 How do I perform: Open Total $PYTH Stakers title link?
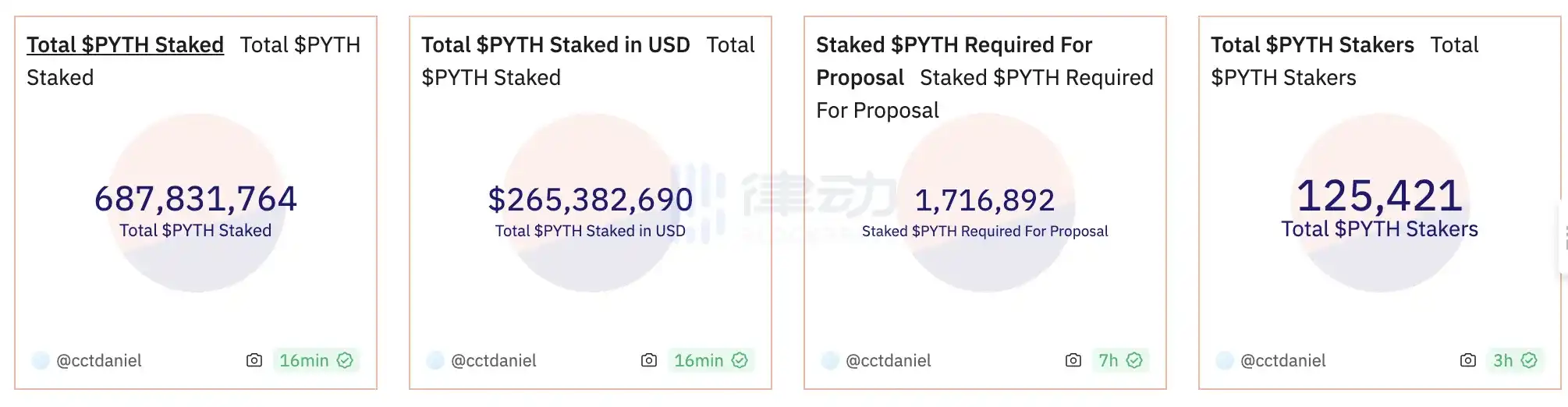point(1312,45)
